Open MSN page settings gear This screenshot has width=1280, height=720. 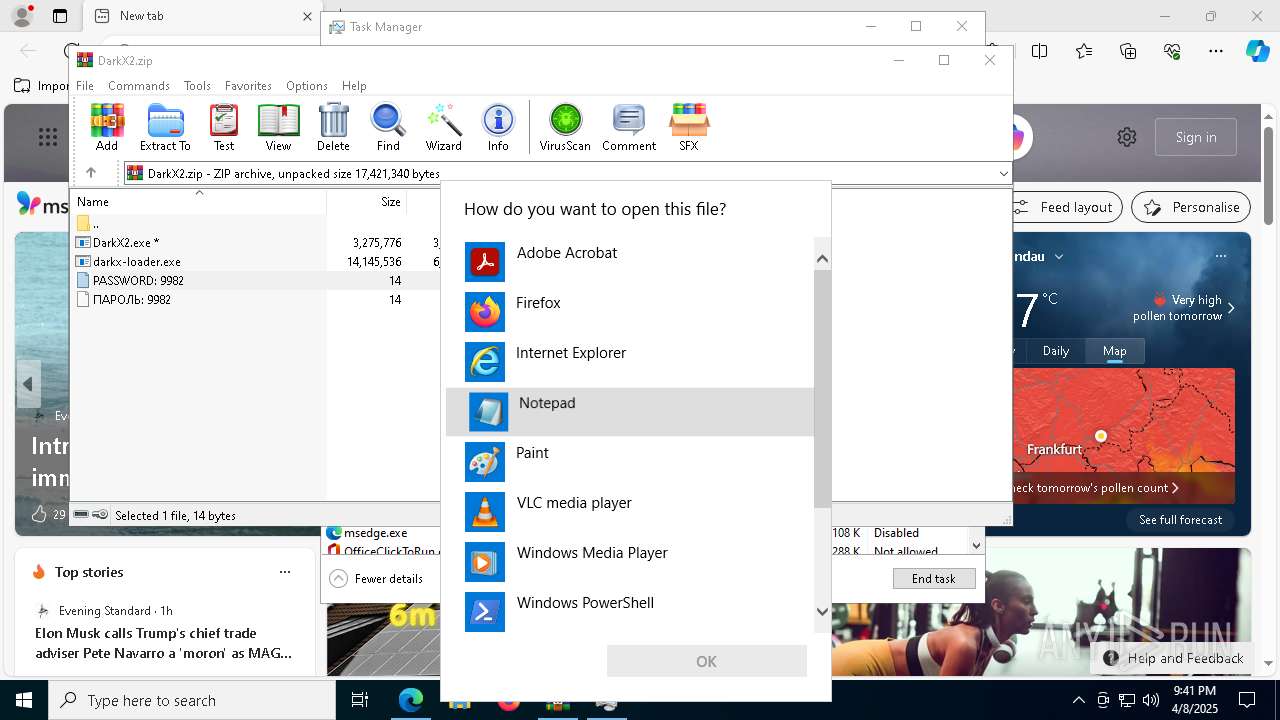pyautogui.click(x=1127, y=137)
